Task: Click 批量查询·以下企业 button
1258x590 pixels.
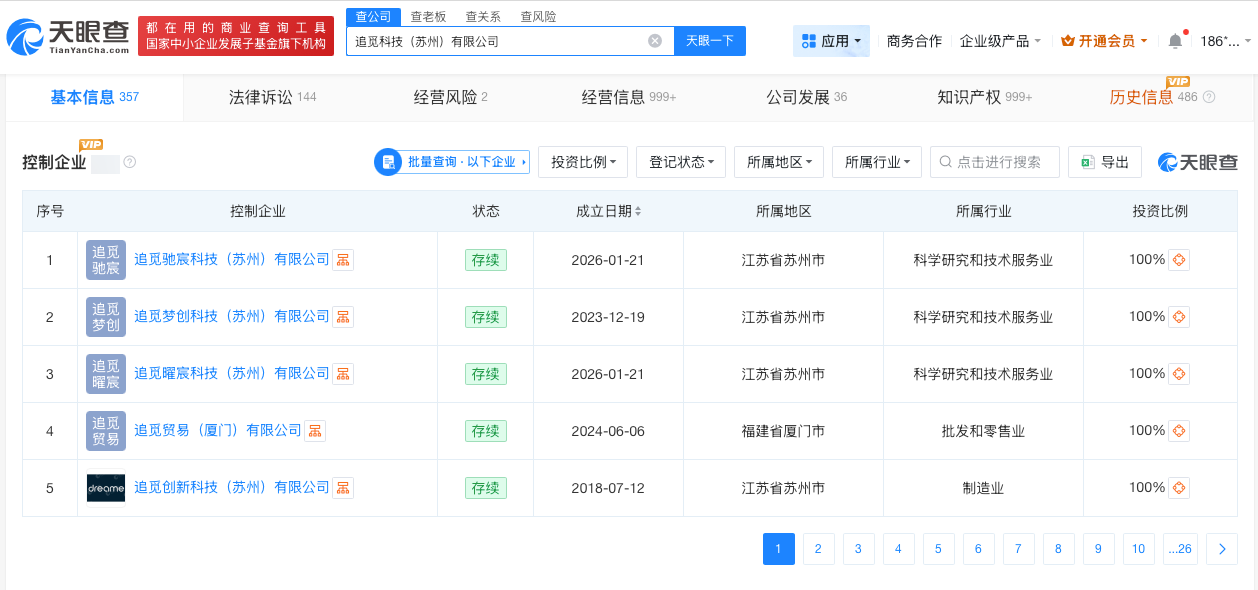Action: (452, 162)
